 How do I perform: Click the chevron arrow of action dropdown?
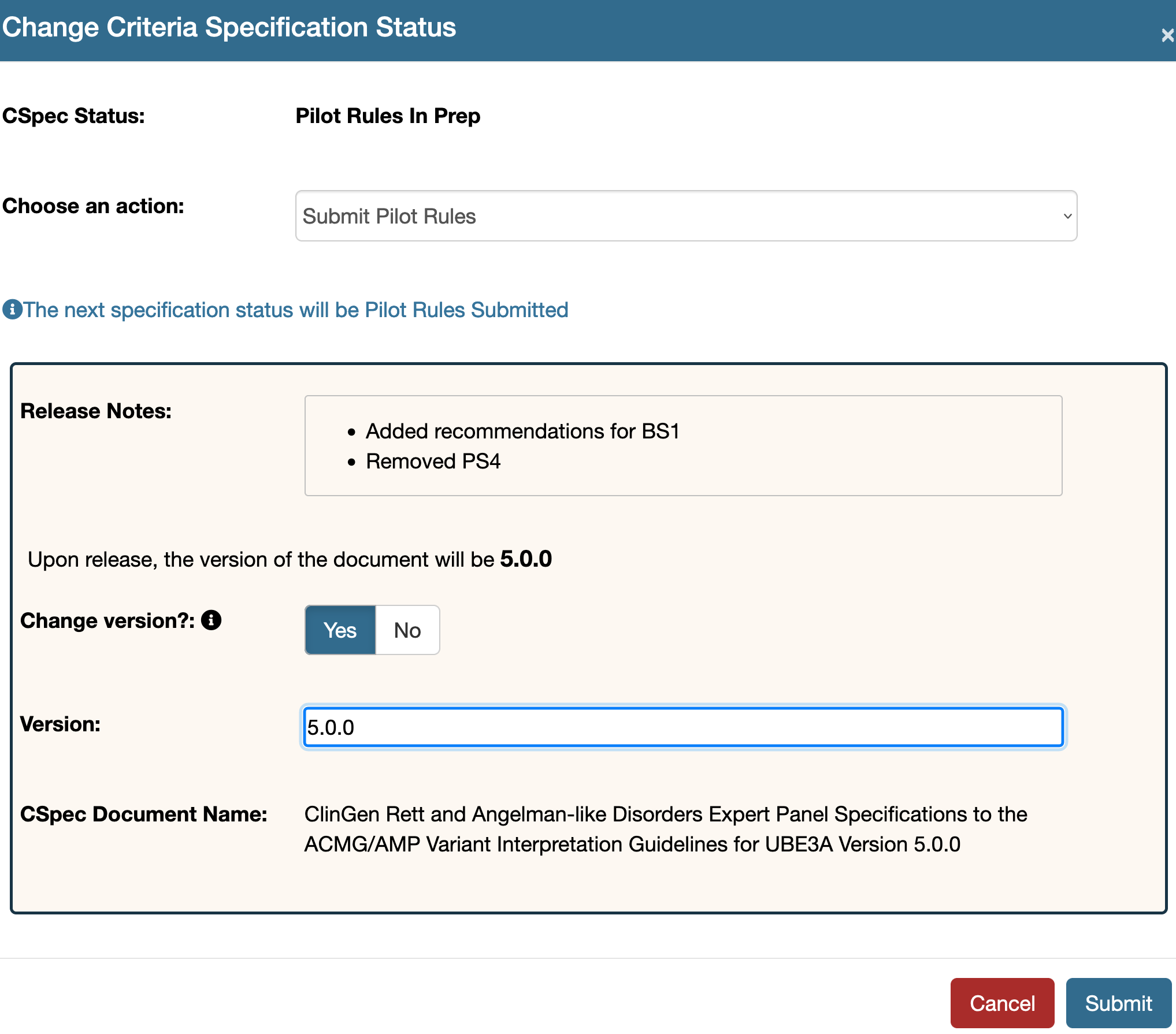coord(1067,216)
